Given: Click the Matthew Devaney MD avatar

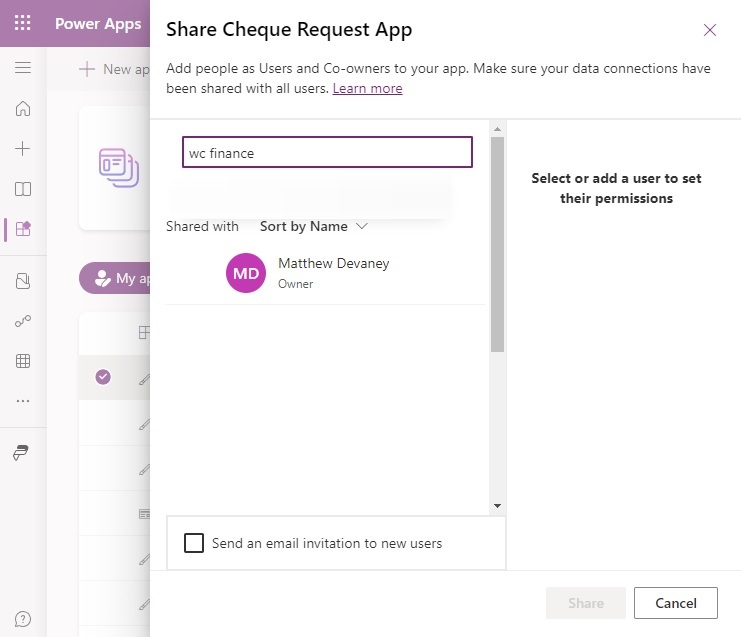Looking at the screenshot, I should pyautogui.click(x=246, y=273).
